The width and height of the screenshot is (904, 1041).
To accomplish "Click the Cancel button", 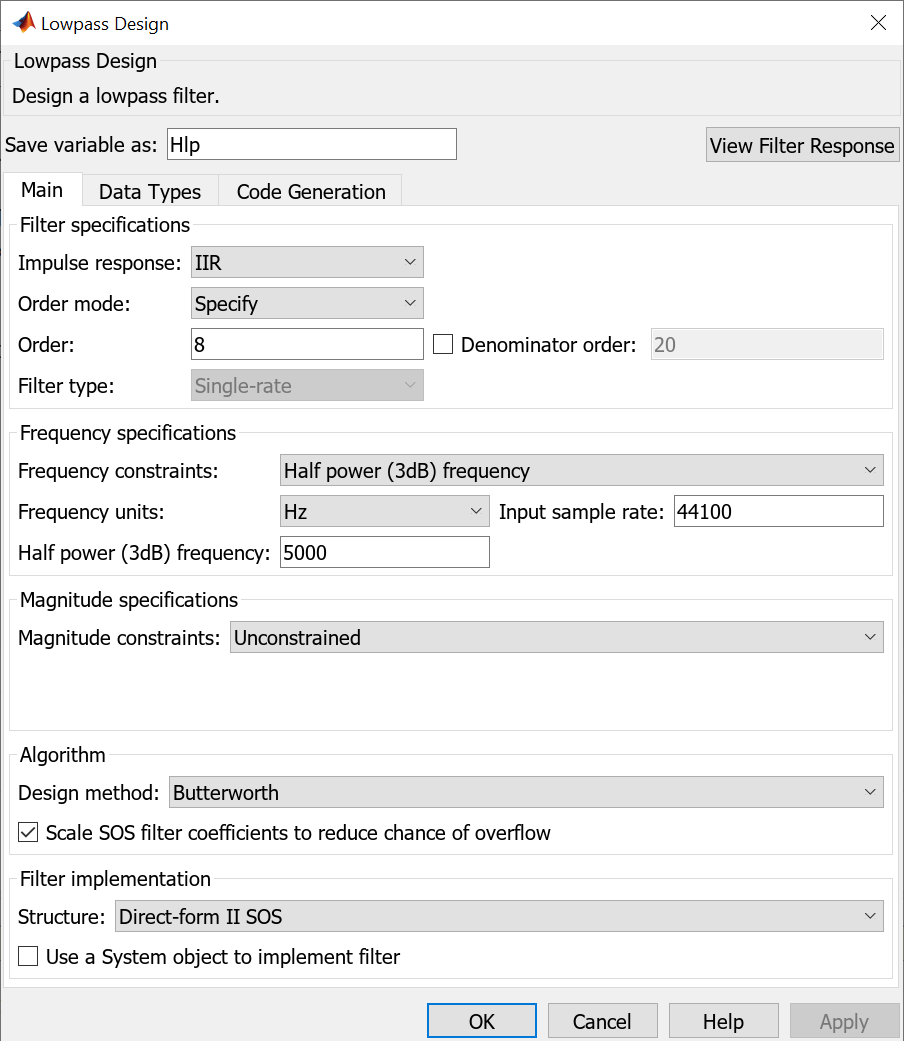I will 602,1021.
